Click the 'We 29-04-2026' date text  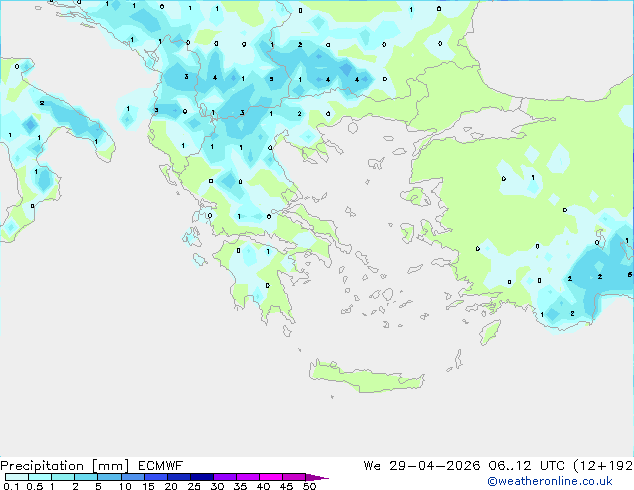coord(422,466)
